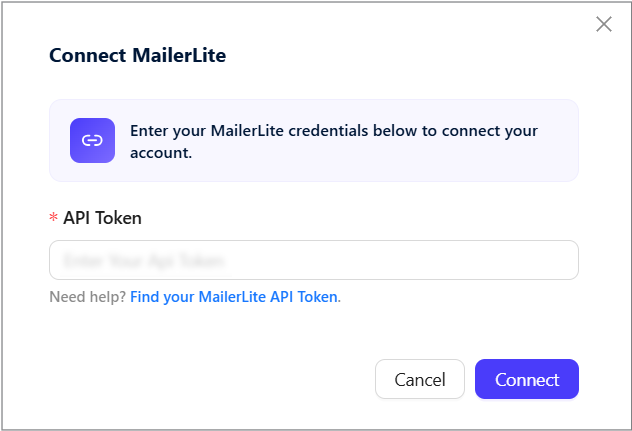Viewport: 632px width, 431px height.
Task: Click the credentials instruction banner text
Action: (334, 142)
